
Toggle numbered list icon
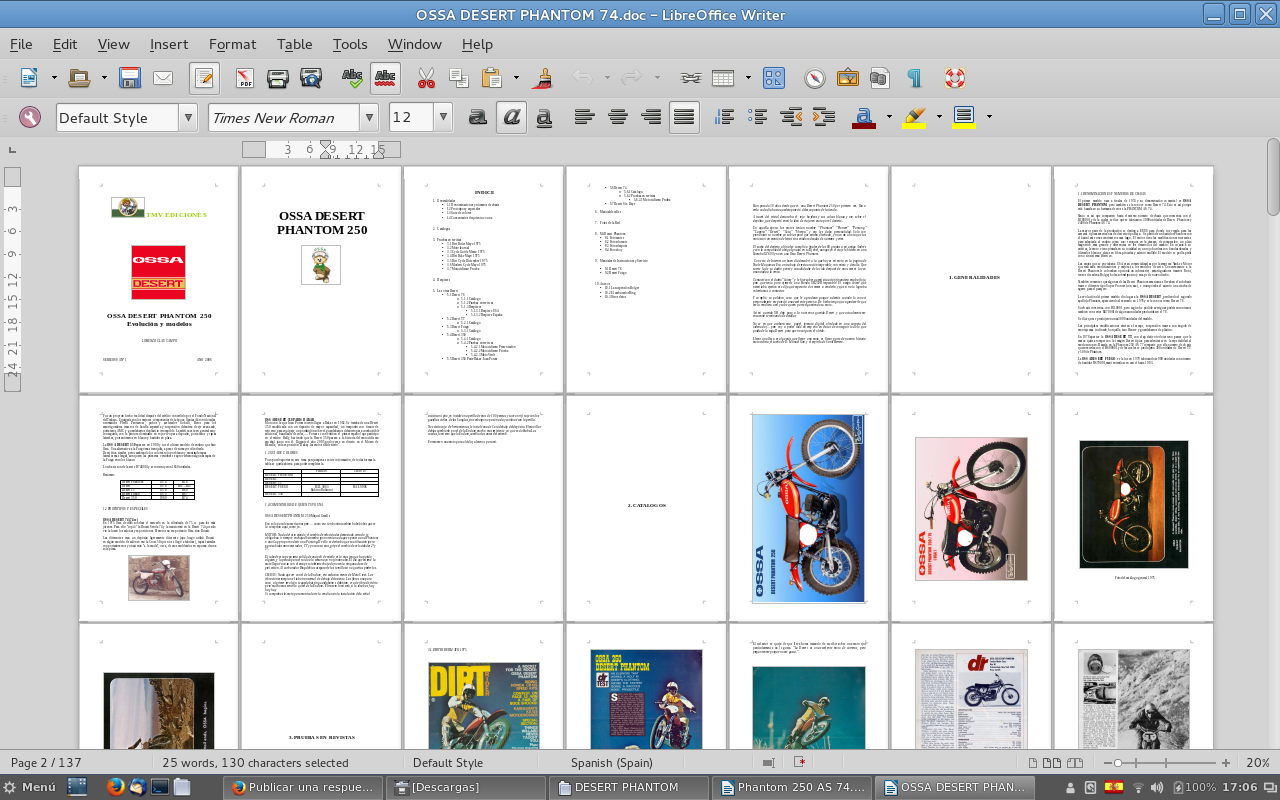(725, 117)
